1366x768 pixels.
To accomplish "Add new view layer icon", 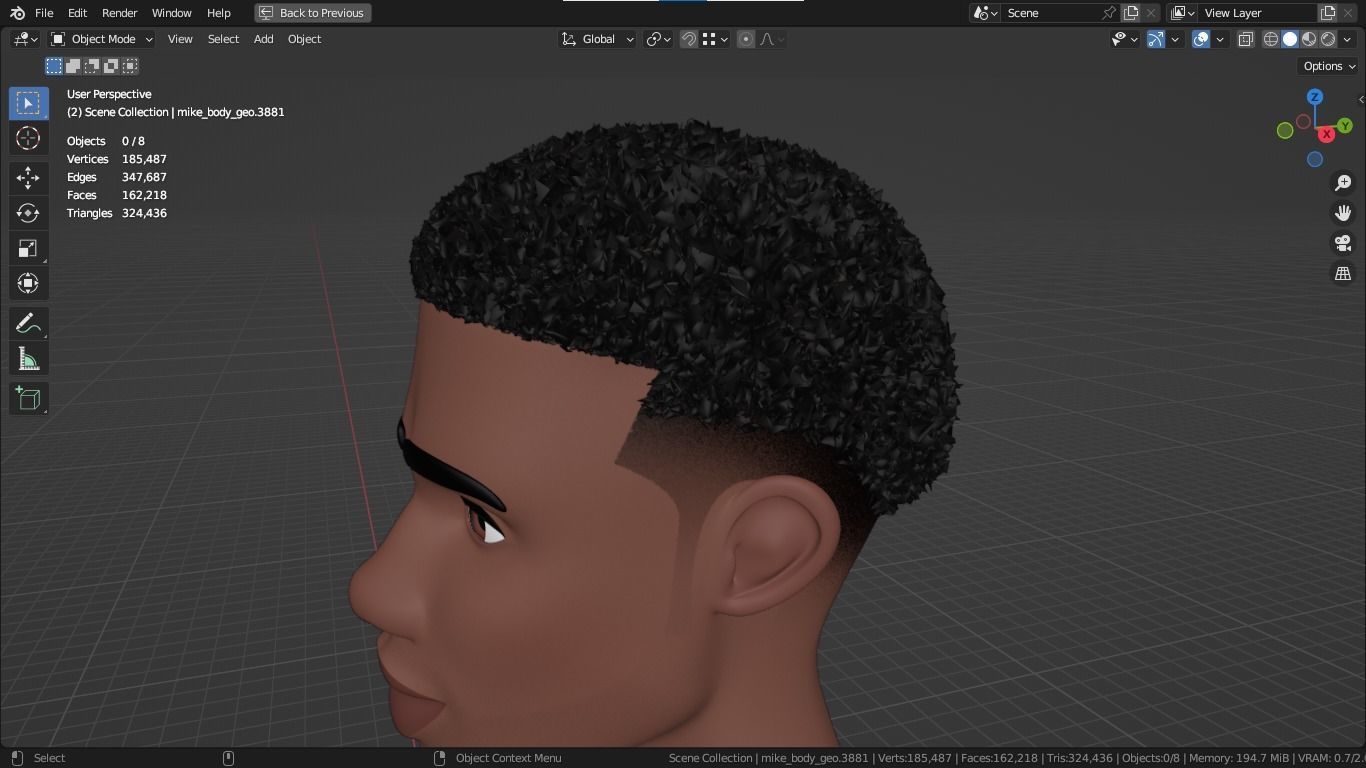I will tap(1328, 13).
